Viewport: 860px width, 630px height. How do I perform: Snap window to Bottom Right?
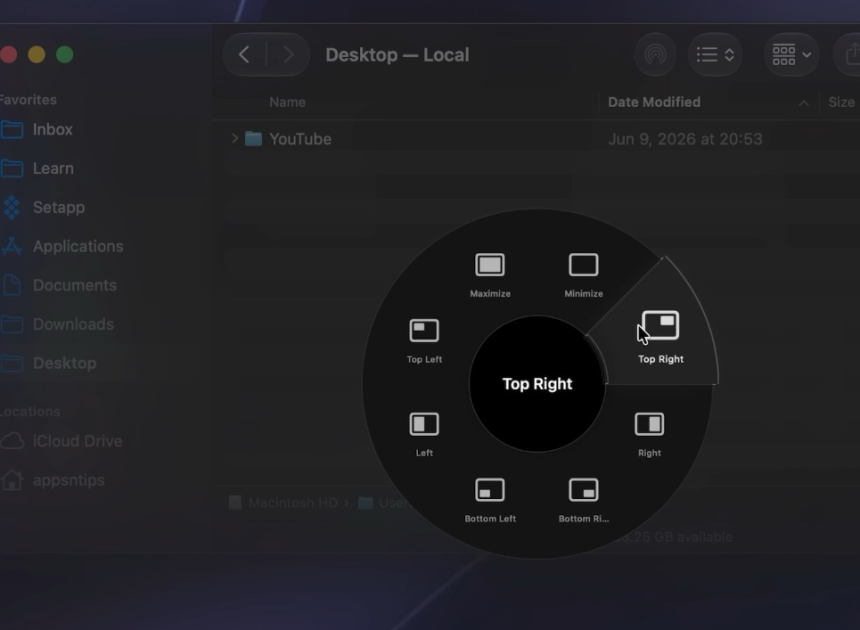tap(584, 500)
